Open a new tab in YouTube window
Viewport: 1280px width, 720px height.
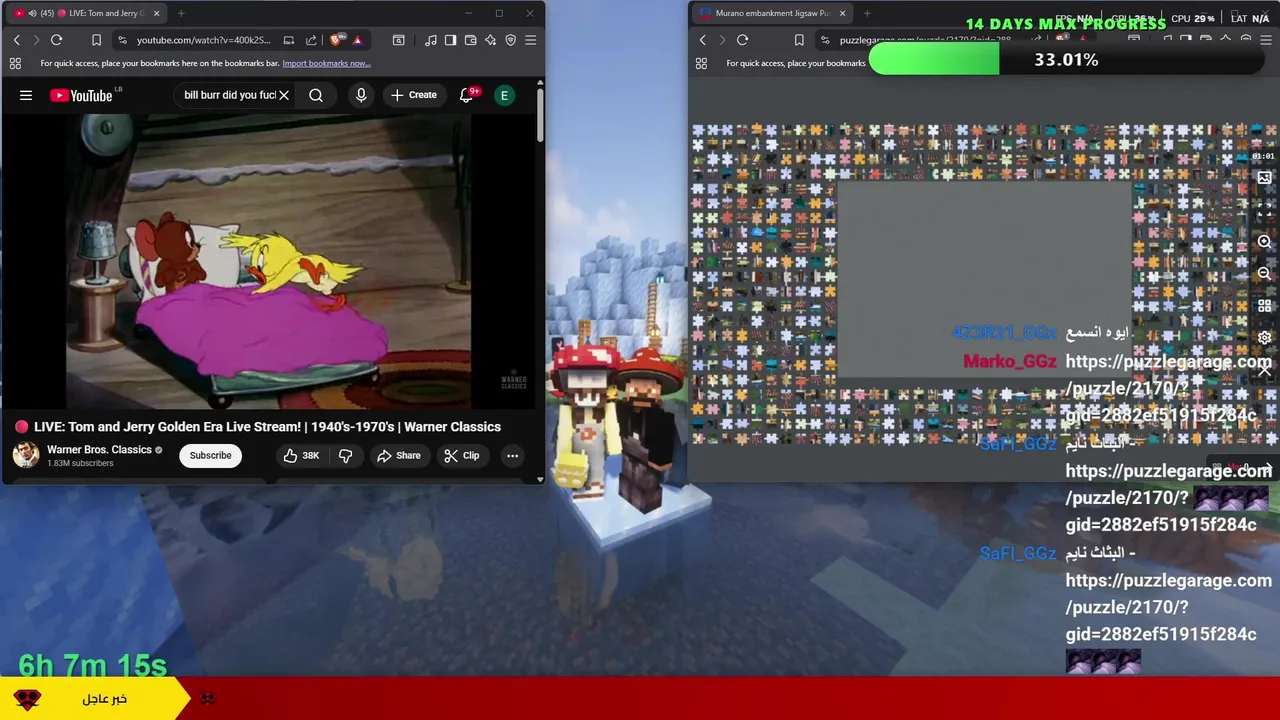coord(181,13)
